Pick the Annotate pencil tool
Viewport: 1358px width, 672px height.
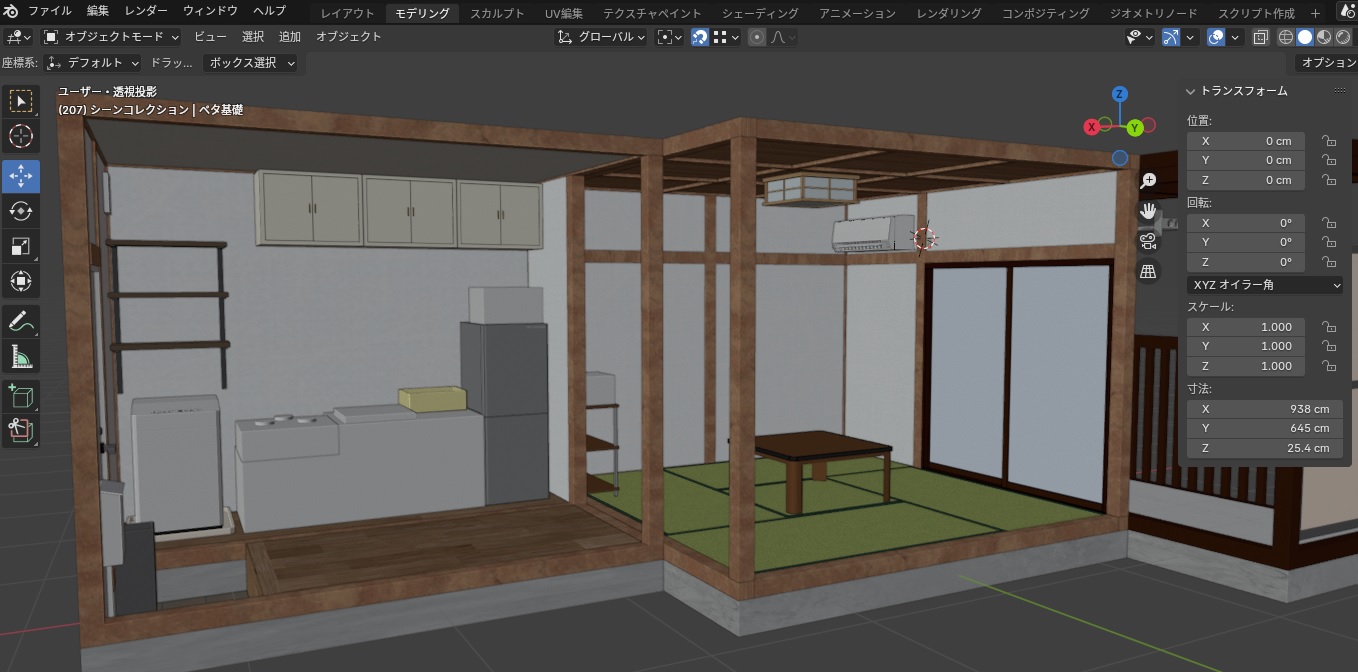click(20, 320)
